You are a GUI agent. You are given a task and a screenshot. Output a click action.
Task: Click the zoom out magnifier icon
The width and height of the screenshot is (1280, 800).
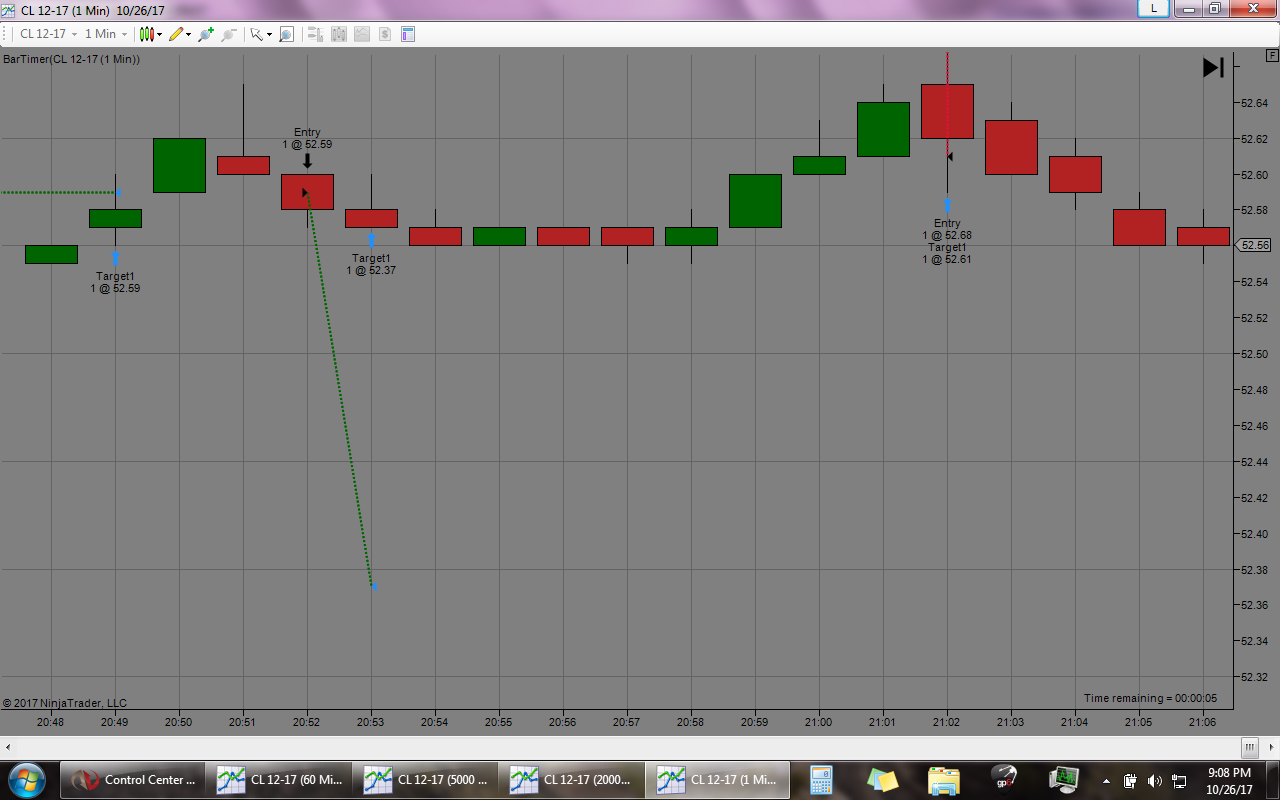229,34
